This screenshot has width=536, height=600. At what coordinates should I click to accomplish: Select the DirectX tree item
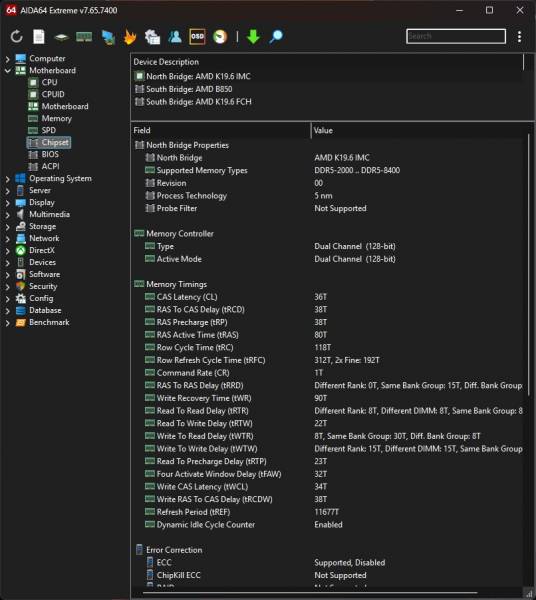(35, 251)
